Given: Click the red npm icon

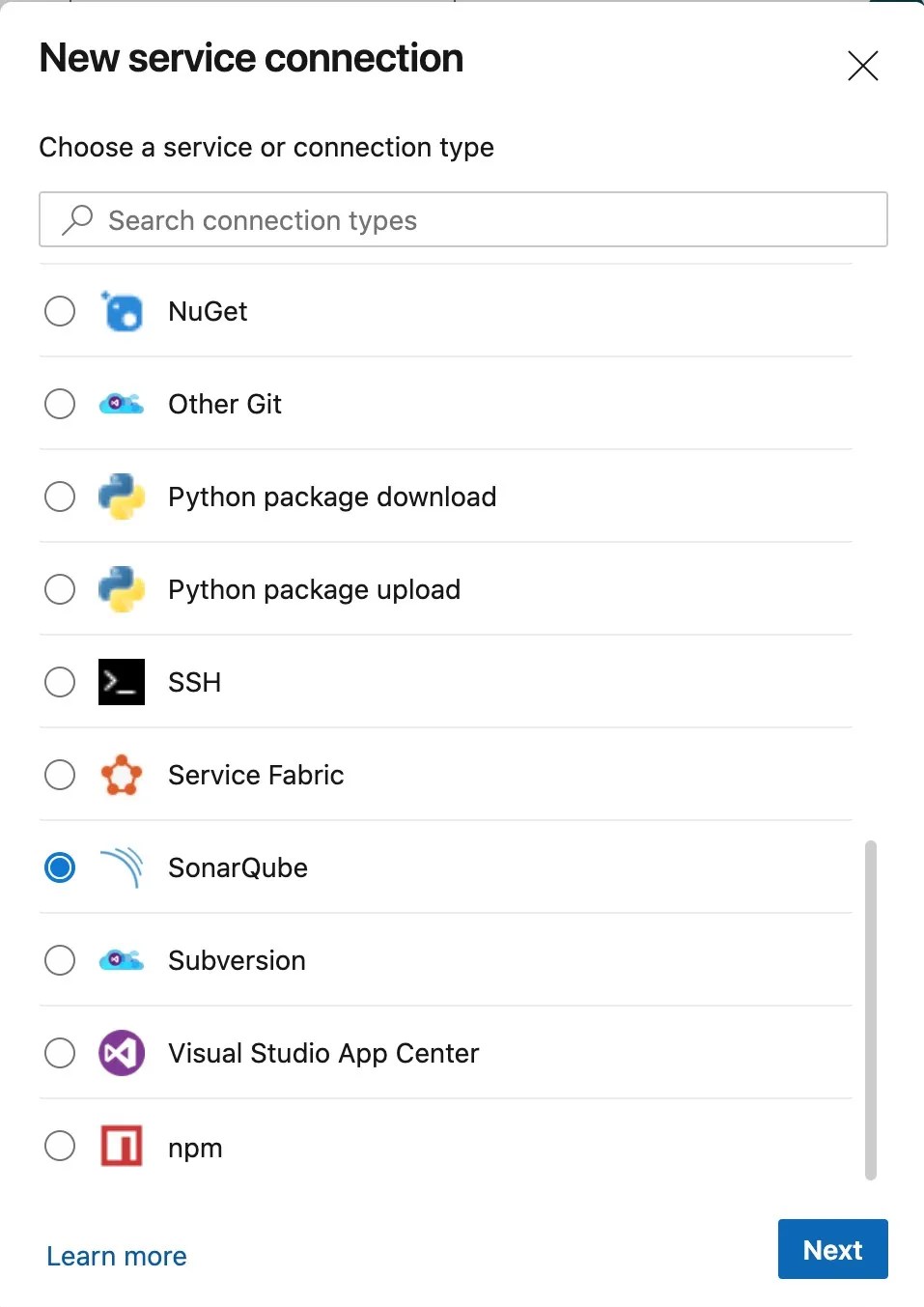Looking at the screenshot, I should pos(122,1146).
